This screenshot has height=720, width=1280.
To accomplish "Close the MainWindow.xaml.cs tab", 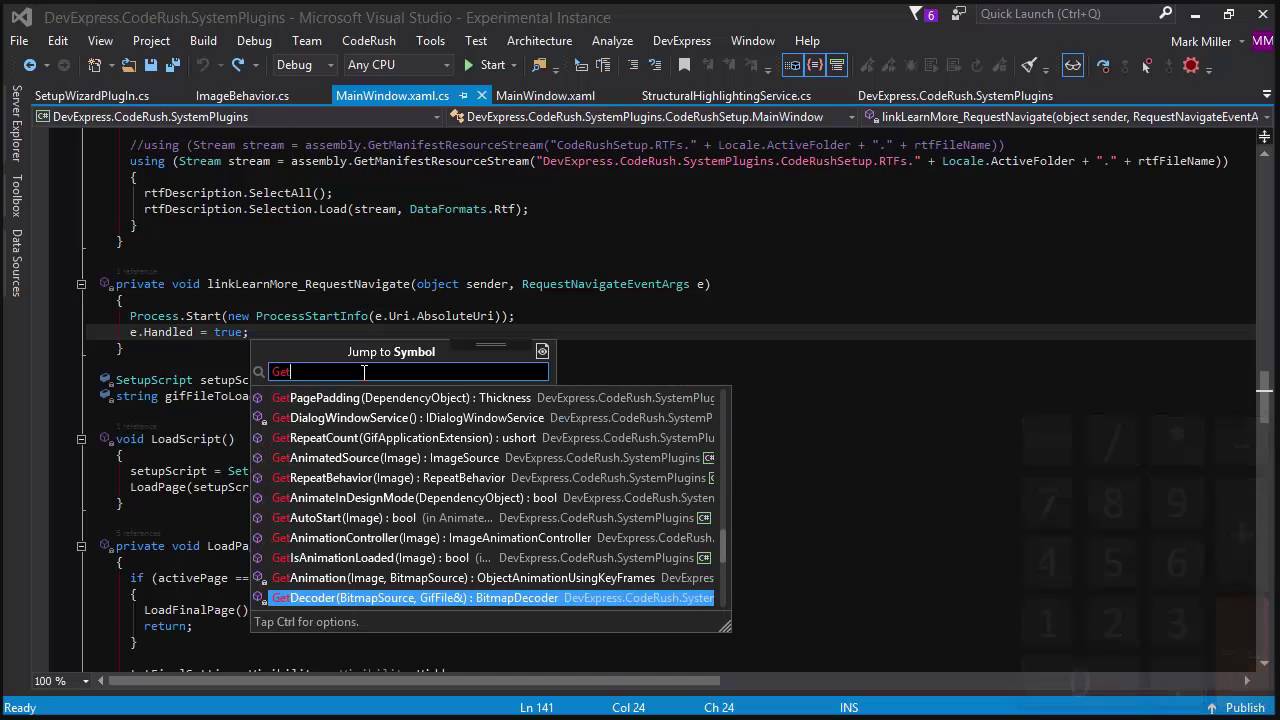I will click(482, 96).
